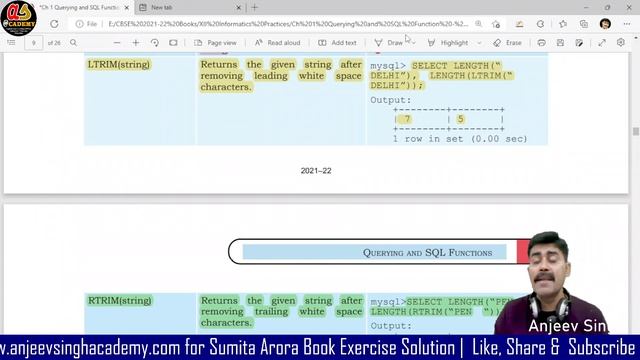This screenshot has width=640, height=360.
Task: Open the Settings and more menu
Action: (x=627, y=24)
